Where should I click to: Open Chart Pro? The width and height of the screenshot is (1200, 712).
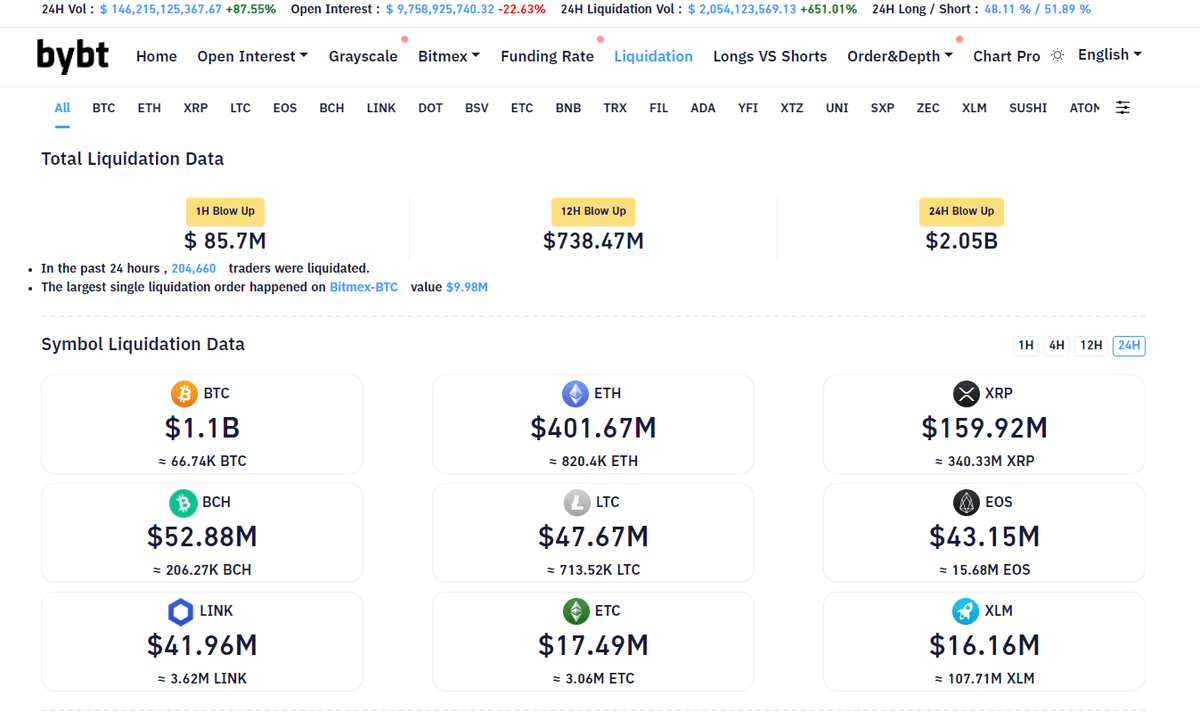point(1006,56)
